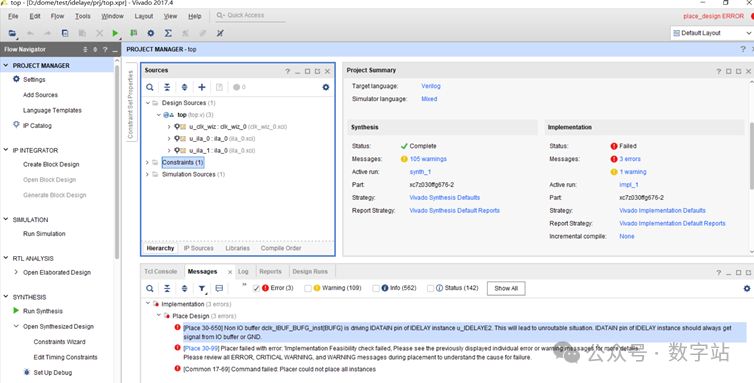The width and height of the screenshot is (754, 383).
Task: Open the impl_1 active run link
Action: coord(629,185)
